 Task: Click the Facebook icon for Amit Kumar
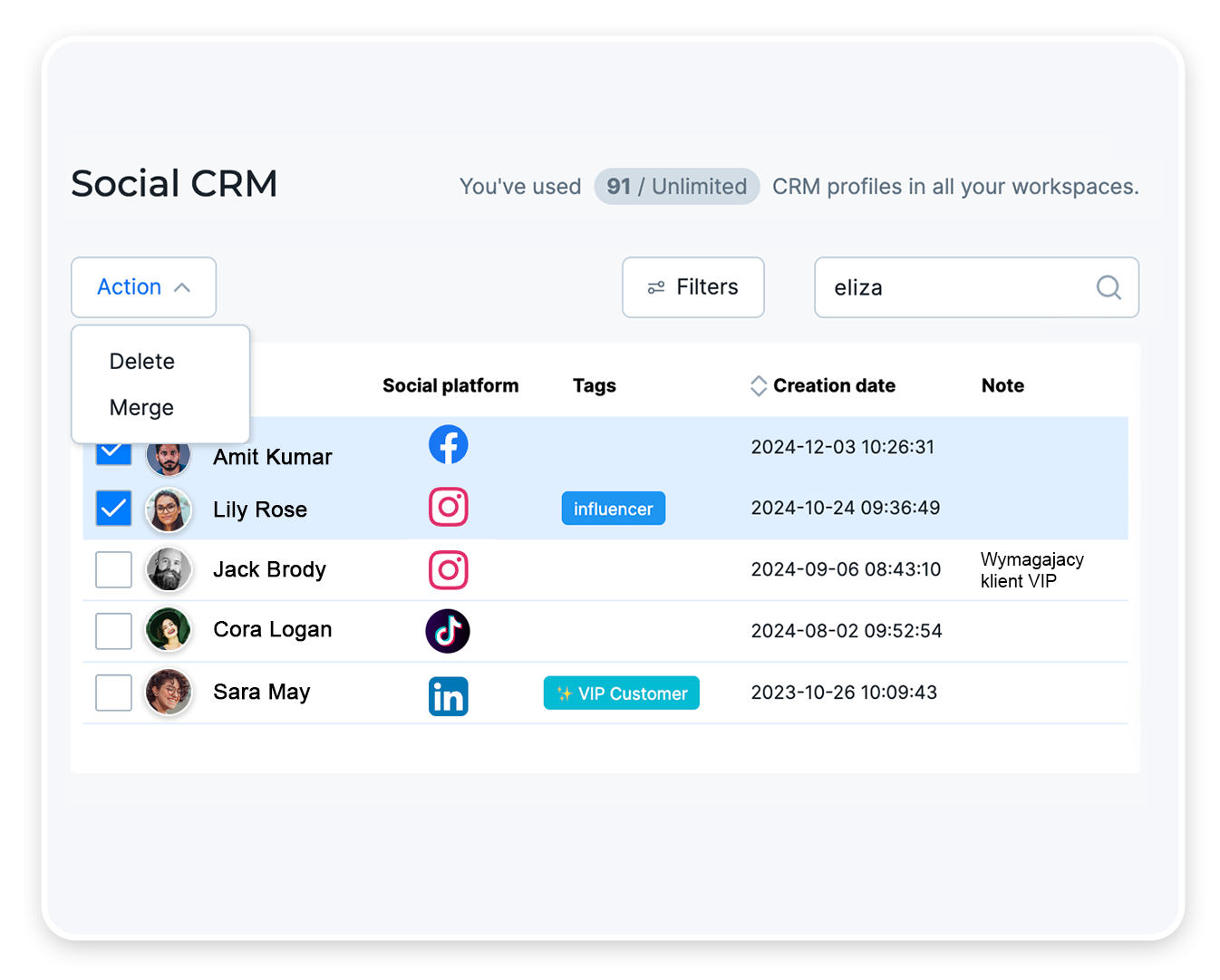(448, 444)
